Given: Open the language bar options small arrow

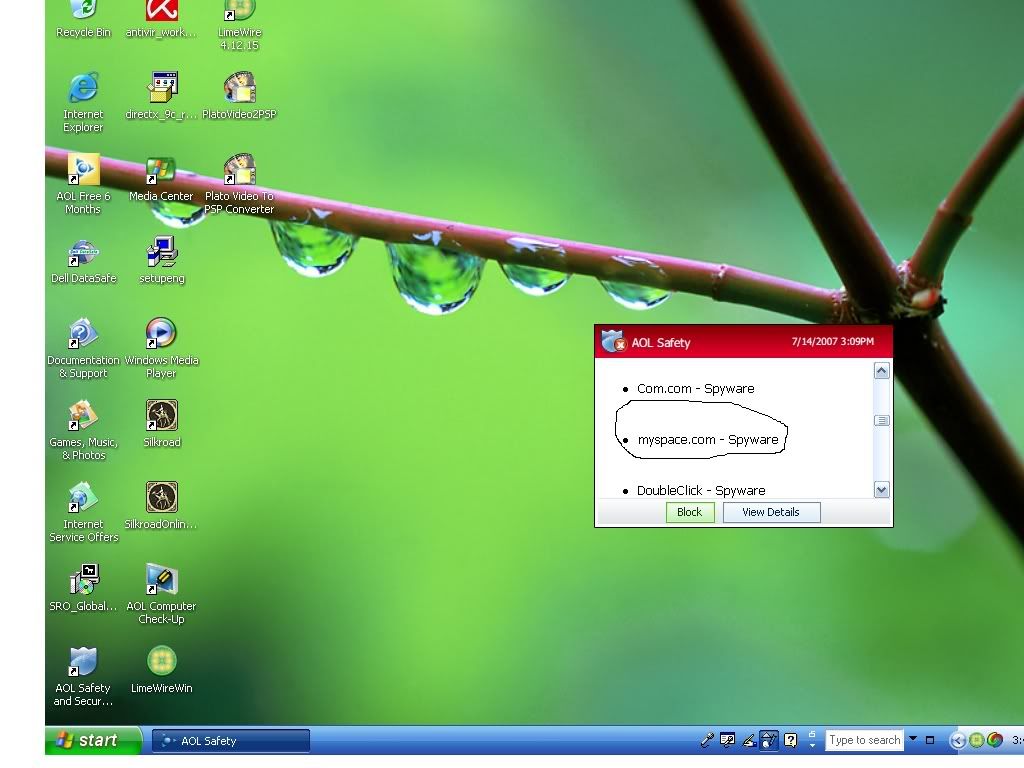Looking at the screenshot, I should tap(812, 744).
